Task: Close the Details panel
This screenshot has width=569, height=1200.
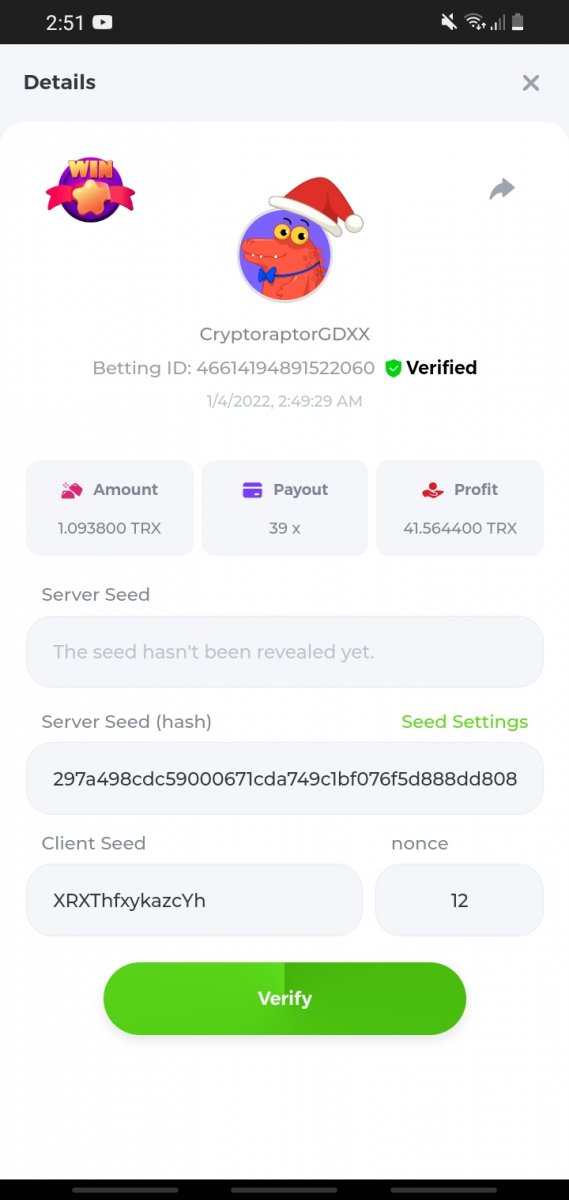Action: click(x=531, y=83)
